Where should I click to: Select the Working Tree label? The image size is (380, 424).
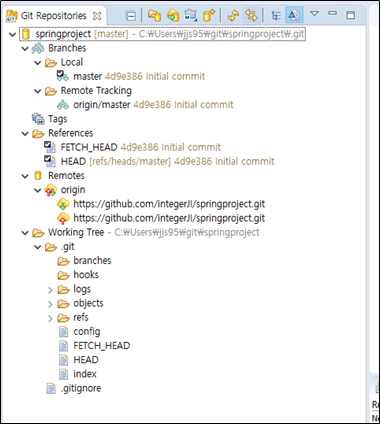pos(76,232)
